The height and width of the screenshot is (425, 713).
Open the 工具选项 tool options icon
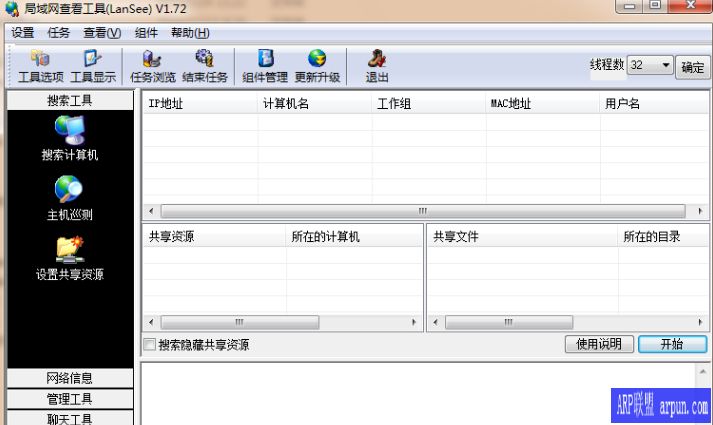pos(40,66)
